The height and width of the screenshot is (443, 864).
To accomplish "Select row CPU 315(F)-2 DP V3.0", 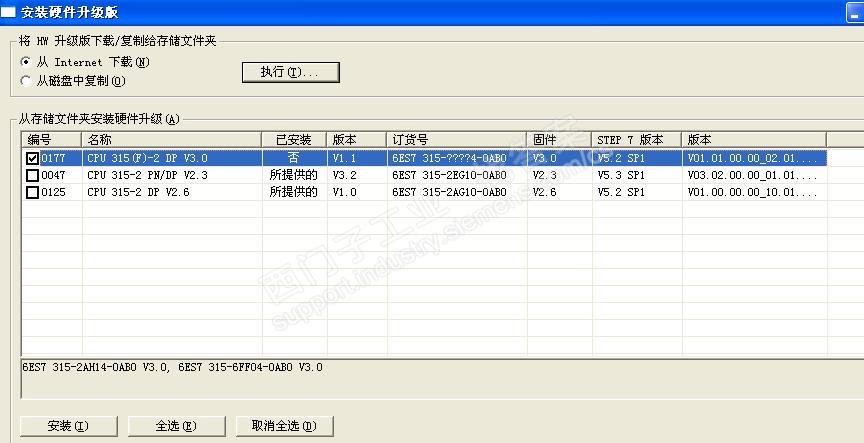I will 424,158.
